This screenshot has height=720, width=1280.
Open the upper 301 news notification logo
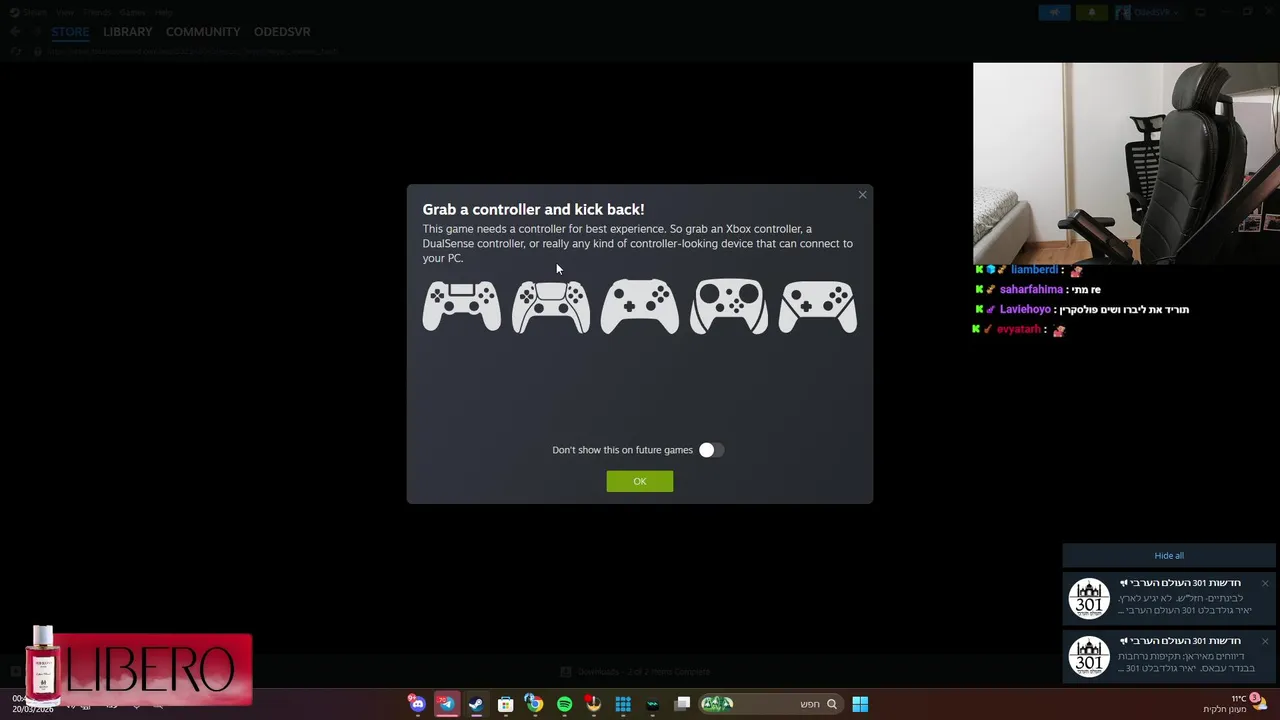pos(1089,598)
